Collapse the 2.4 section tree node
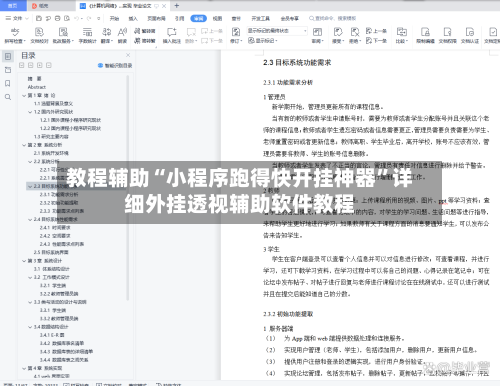The width and height of the screenshot is (500, 386). (x=30, y=219)
